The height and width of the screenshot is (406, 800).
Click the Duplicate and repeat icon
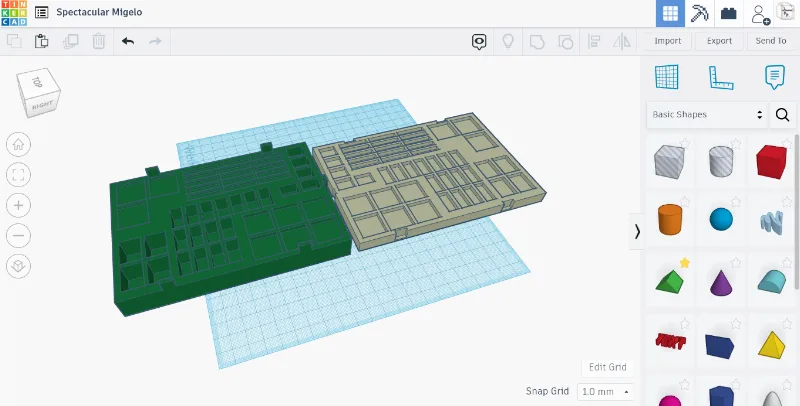[70, 41]
